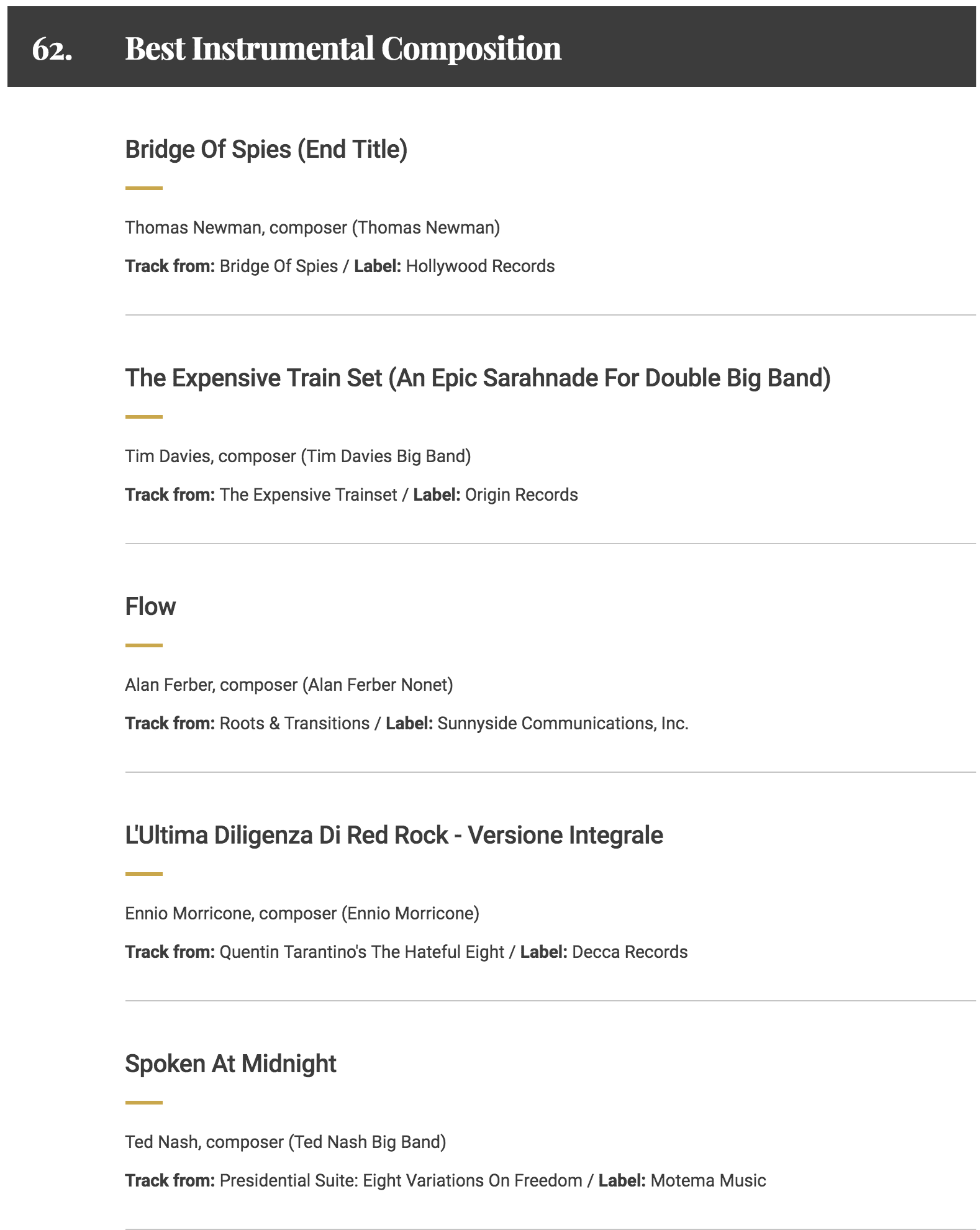Select the Sunnyside Communications, Inc. label text
The width and height of the screenshot is (980, 1230).
click(x=563, y=724)
